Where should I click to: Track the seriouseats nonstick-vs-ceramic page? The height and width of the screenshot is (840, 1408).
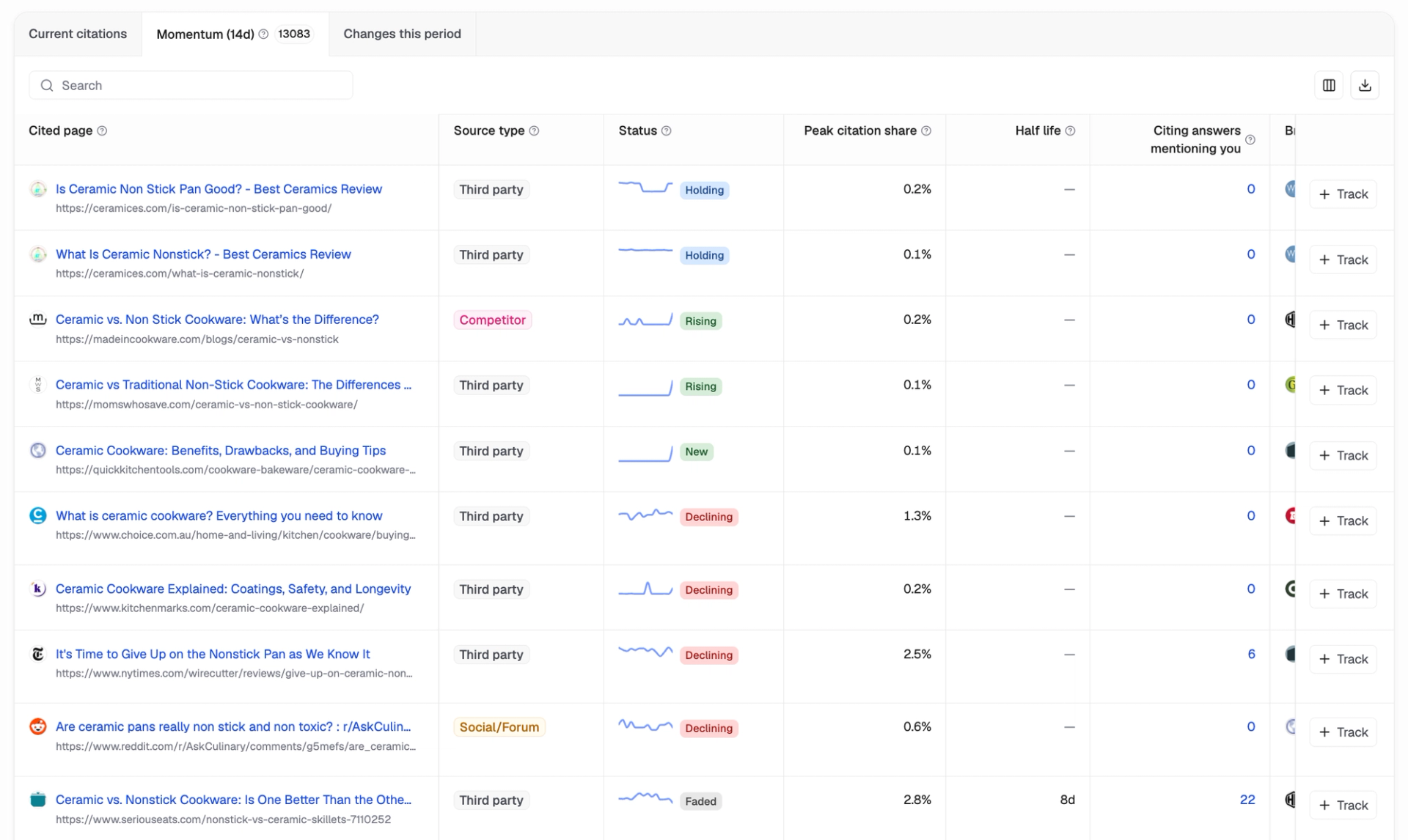pos(1343,806)
